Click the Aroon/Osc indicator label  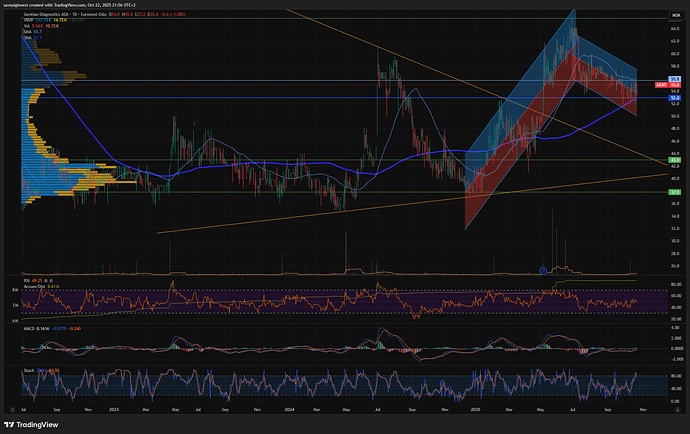point(33,287)
